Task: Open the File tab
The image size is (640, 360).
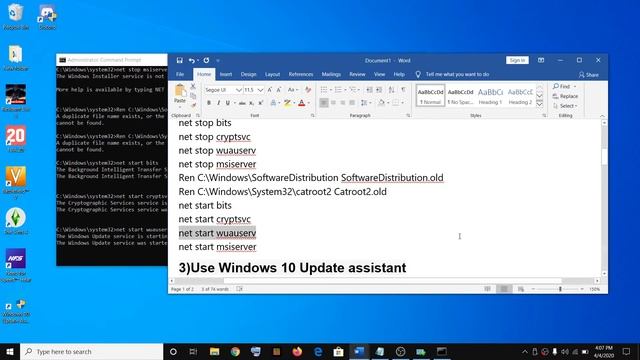Action: pyautogui.click(x=180, y=74)
